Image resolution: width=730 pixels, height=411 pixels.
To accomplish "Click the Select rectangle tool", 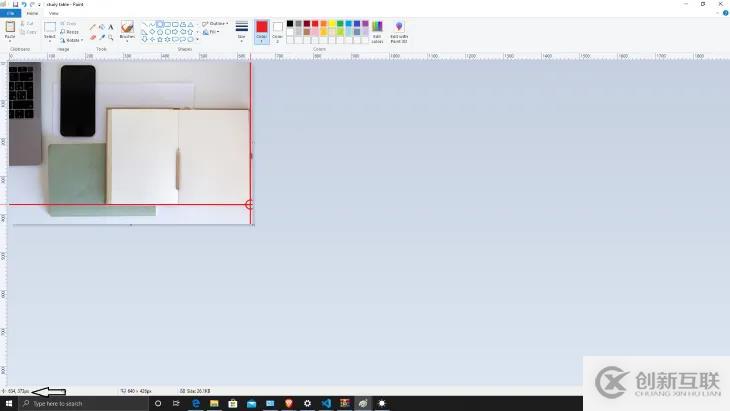I will tap(50, 27).
